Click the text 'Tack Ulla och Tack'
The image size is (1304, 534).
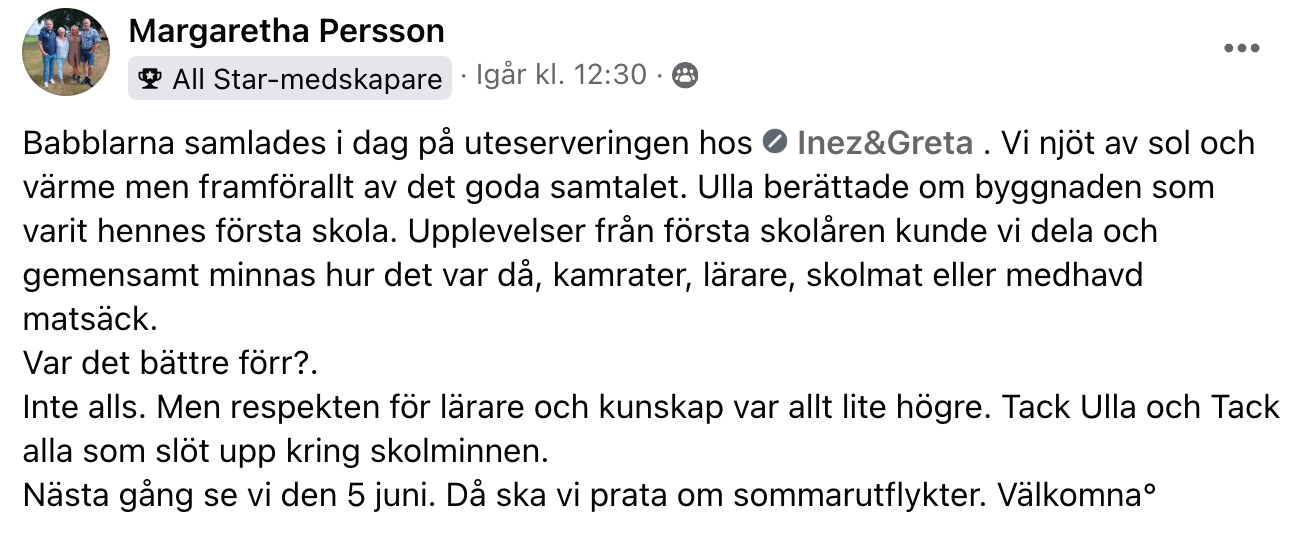(x=1141, y=408)
